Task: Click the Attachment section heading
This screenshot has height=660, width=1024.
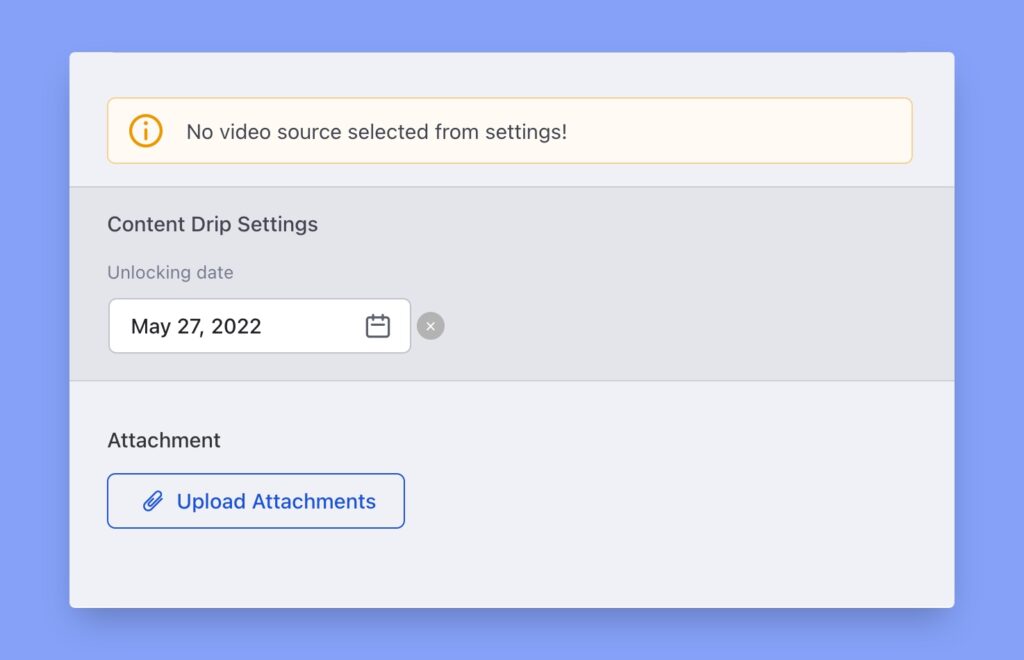Action: pyautogui.click(x=163, y=440)
